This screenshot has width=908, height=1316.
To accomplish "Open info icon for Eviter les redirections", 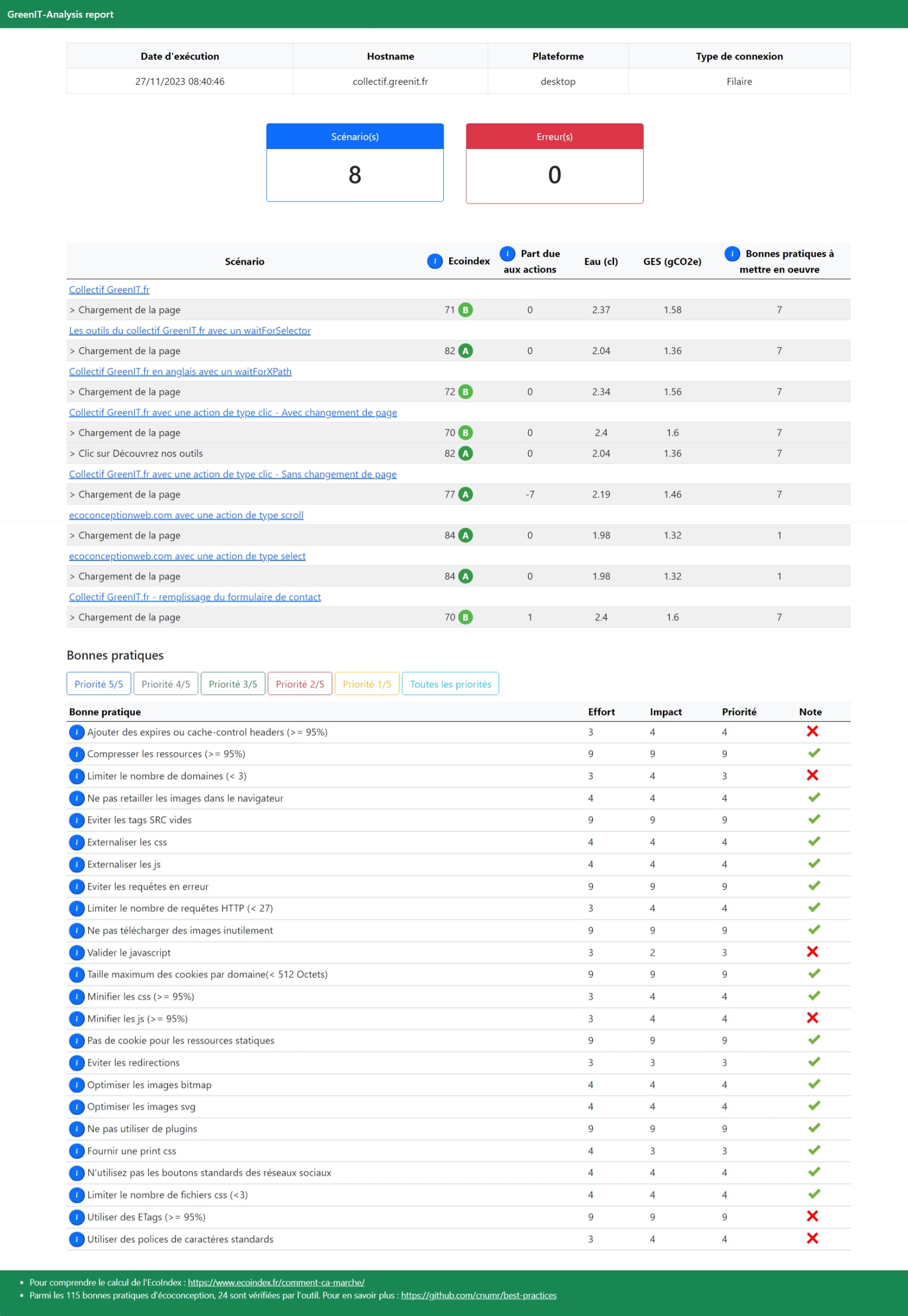I will [x=76, y=1063].
